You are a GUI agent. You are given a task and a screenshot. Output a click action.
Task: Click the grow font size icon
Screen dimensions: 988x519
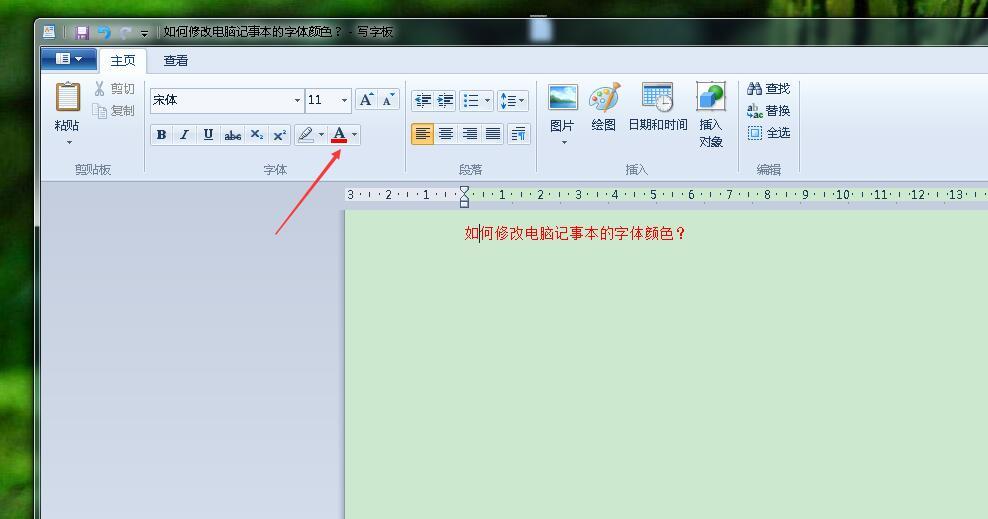pos(366,100)
